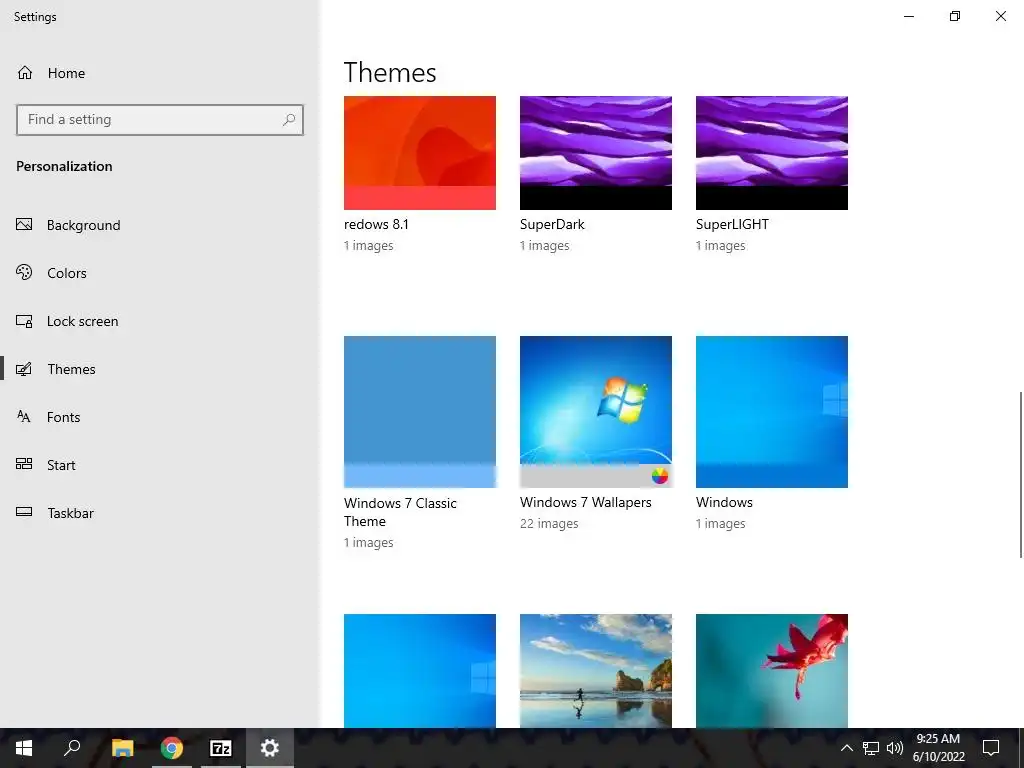This screenshot has width=1024, height=768.
Task: Click the "Windows 7 Wallapers" label
Action: click(586, 502)
